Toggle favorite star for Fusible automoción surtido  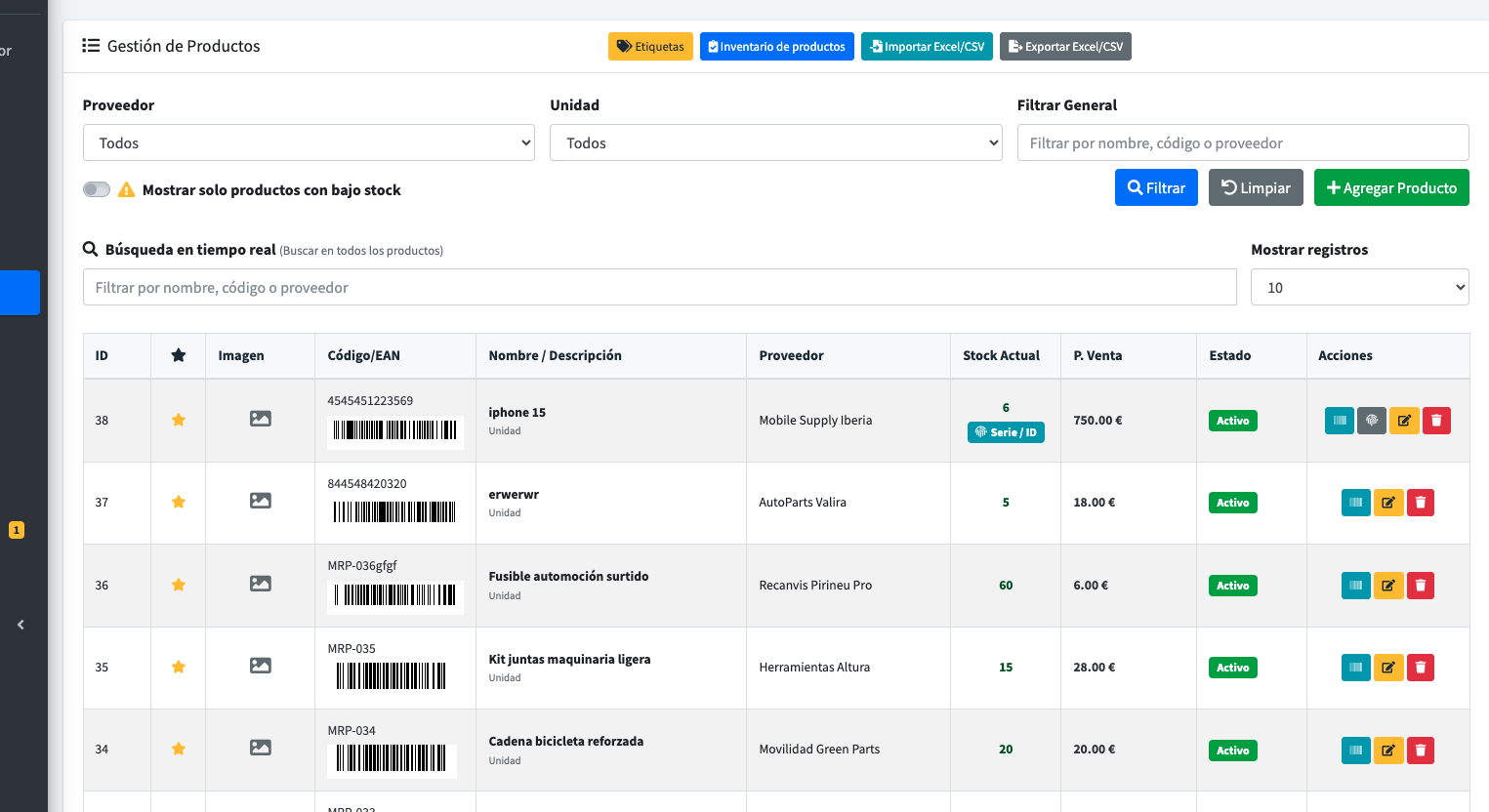tap(179, 585)
